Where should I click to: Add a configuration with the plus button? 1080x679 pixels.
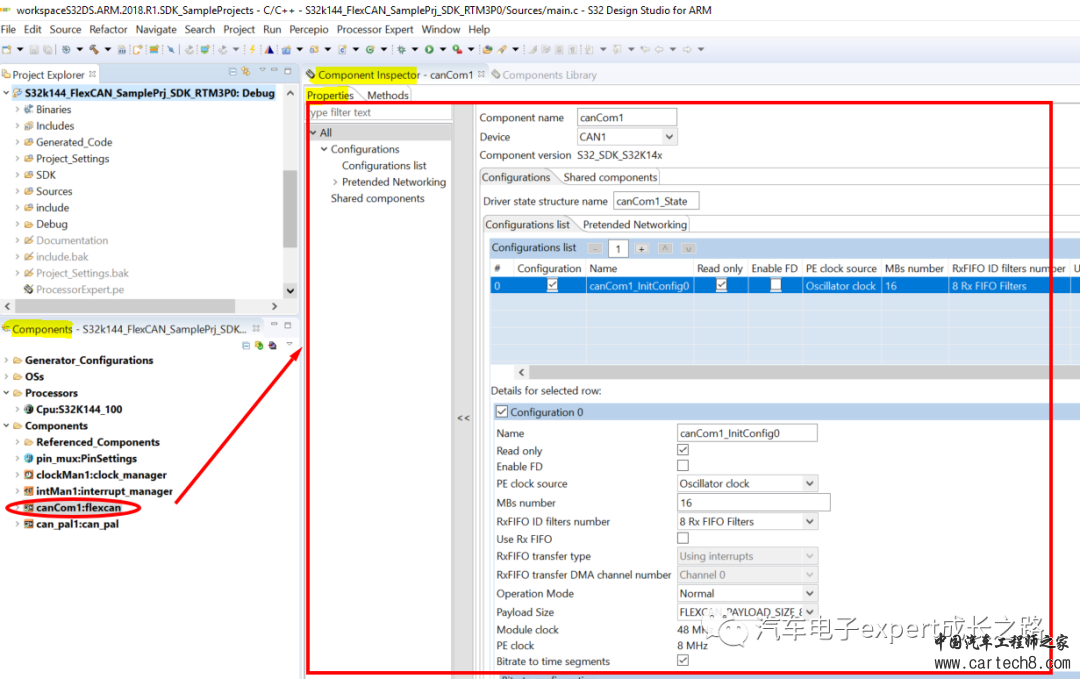click(x=641, y=249)
